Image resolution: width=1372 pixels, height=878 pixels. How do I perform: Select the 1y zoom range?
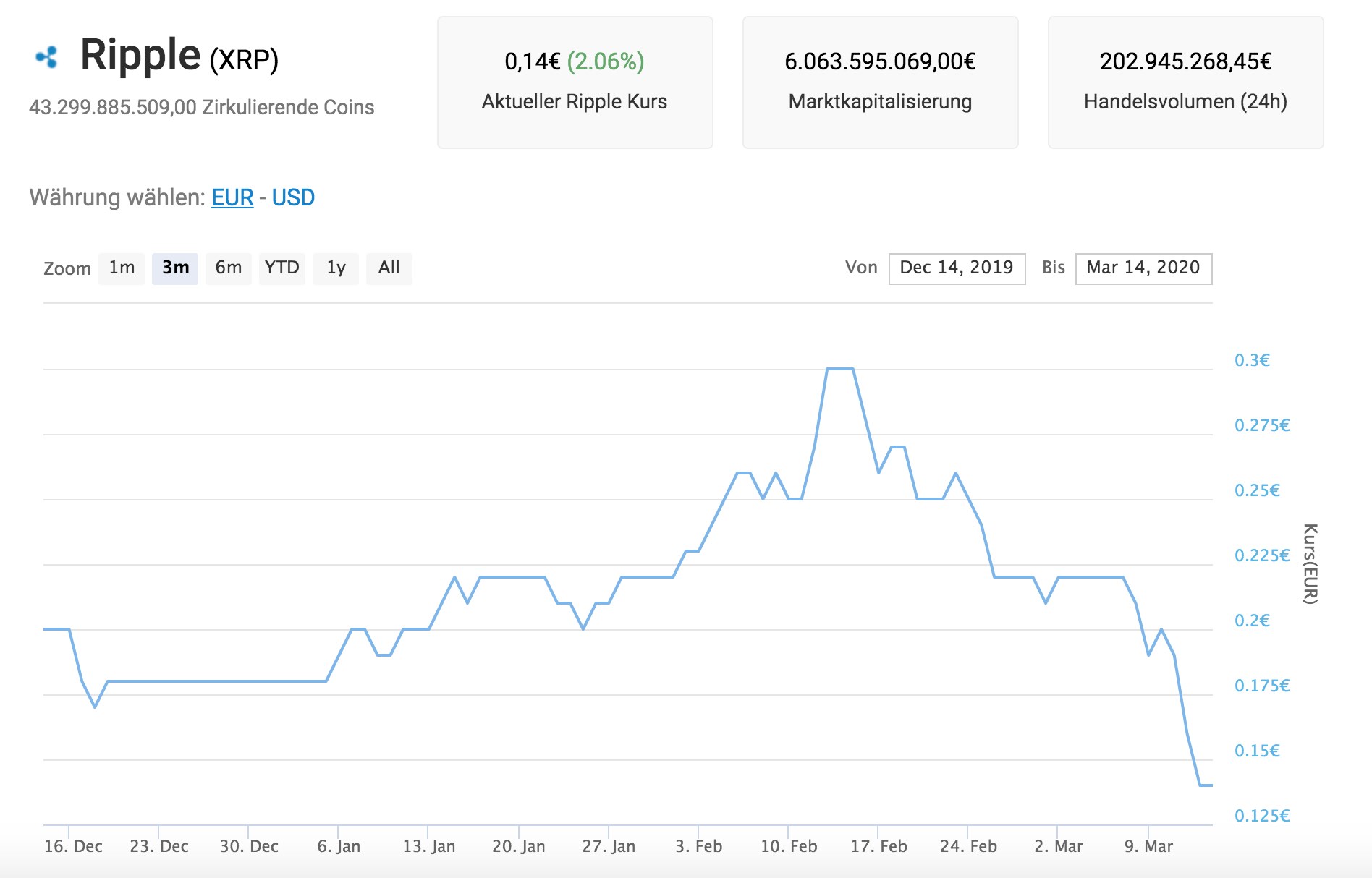(x=336, y=268)
